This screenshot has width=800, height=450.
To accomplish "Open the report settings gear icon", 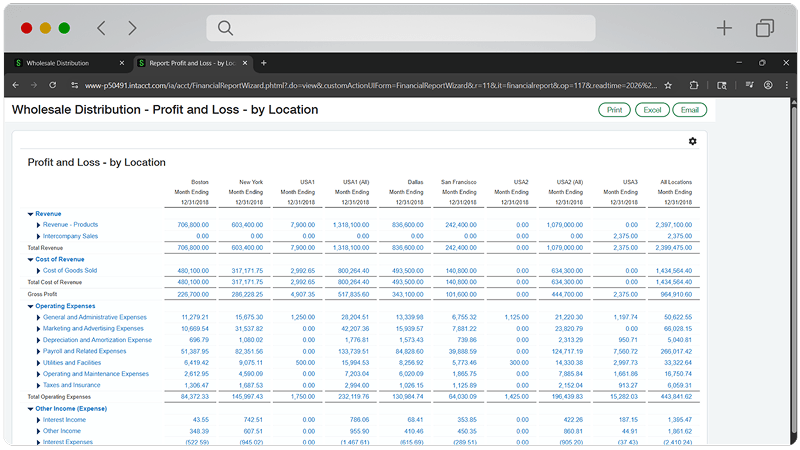I will click(692, 141).
